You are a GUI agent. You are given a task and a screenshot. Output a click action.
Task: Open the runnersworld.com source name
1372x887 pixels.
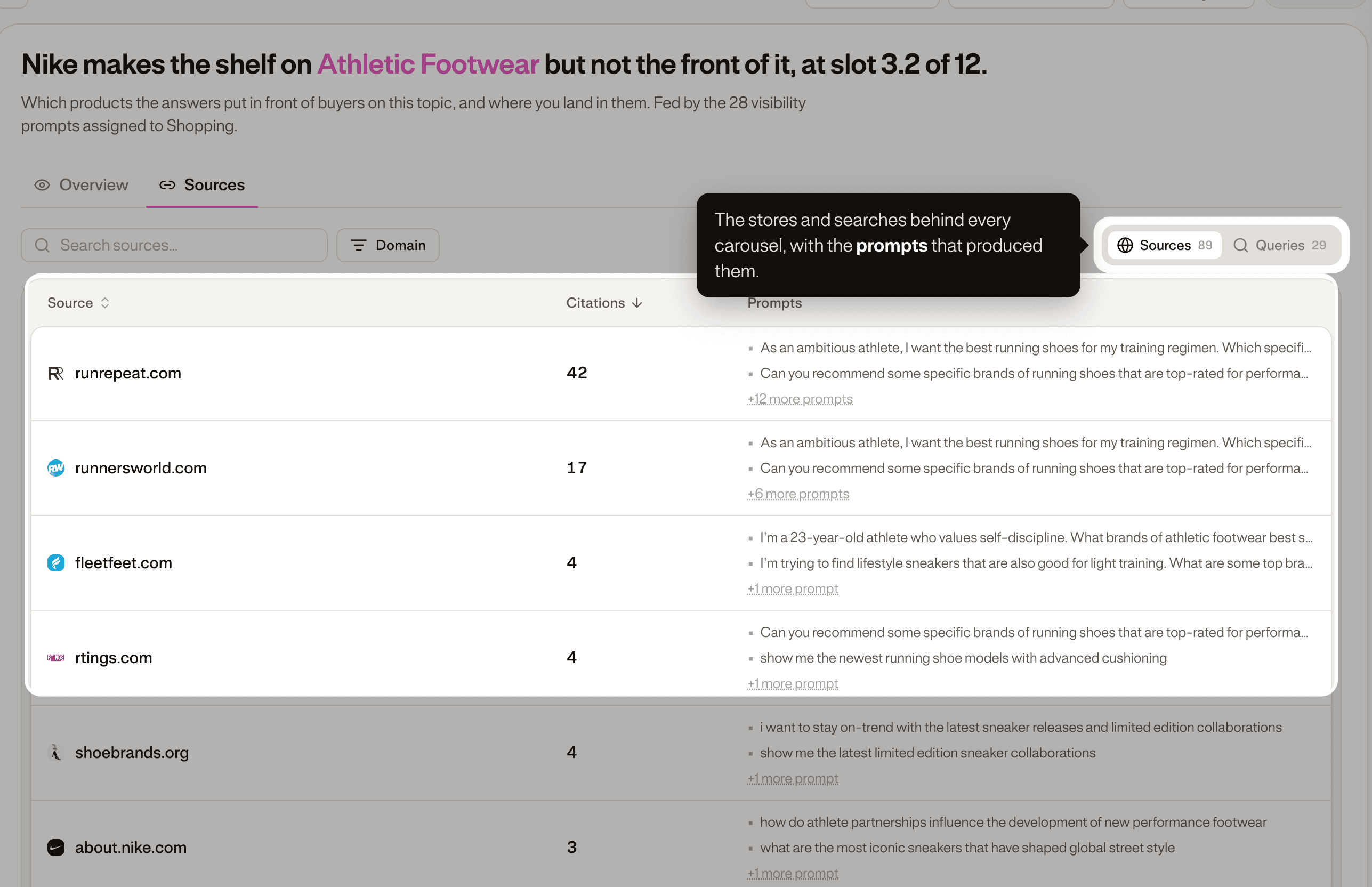(x=141, y=468)
